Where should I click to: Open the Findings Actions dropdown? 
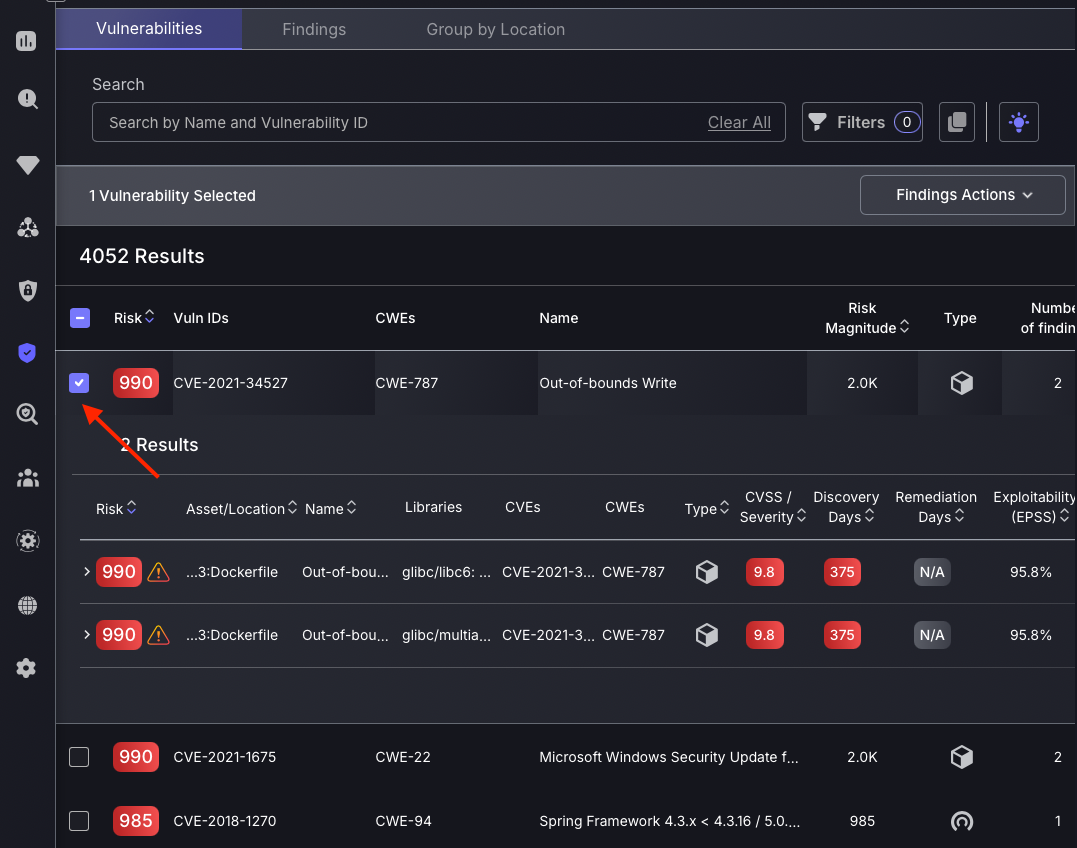[962, 195]
